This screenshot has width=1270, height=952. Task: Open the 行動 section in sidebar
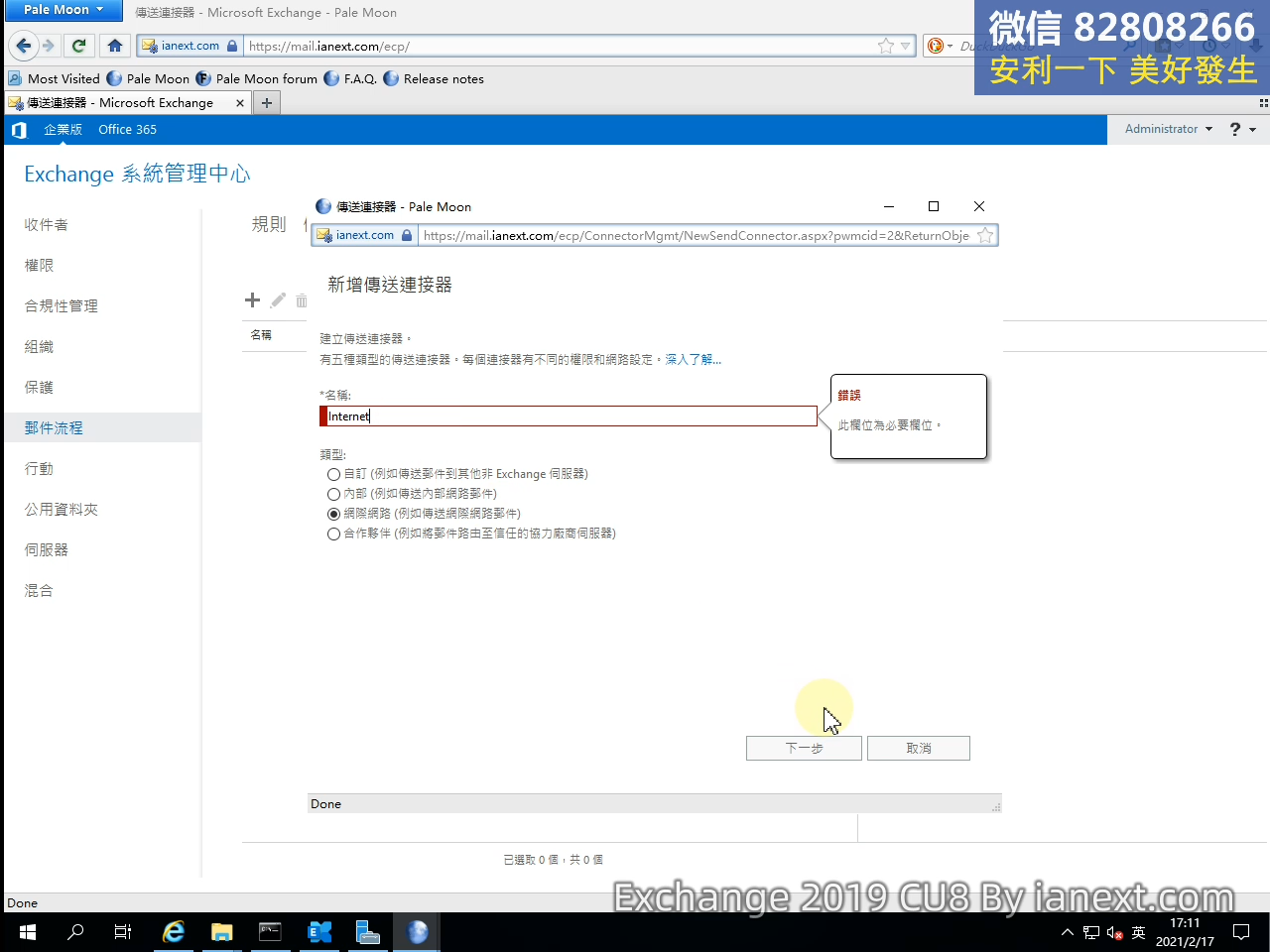(x=39, y=469)
